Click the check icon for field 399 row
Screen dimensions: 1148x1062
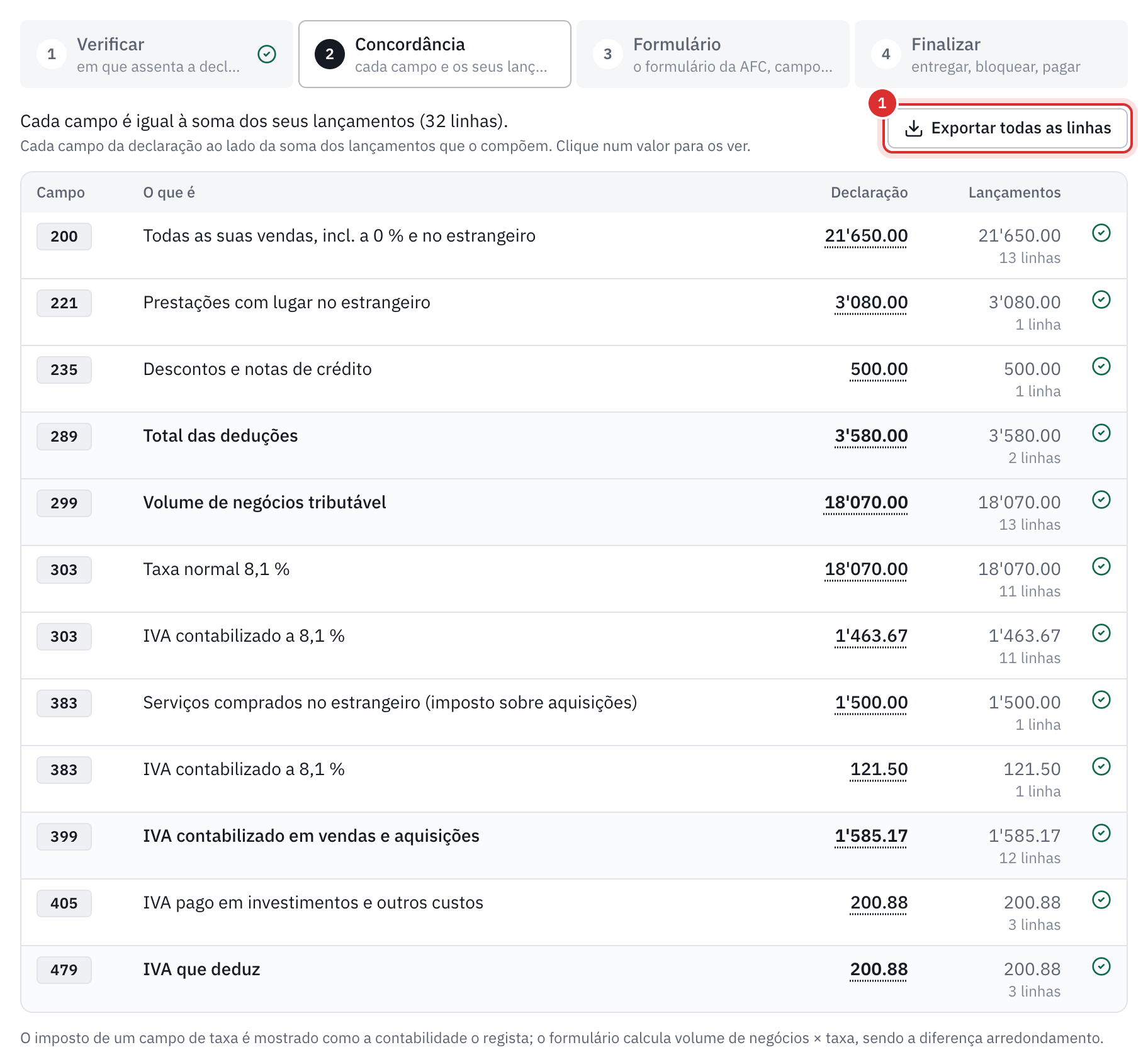(x=1101, y=833)
